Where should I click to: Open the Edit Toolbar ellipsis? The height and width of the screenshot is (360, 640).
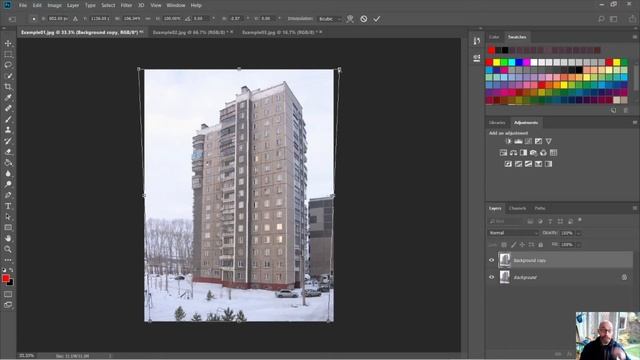click(x=8, y=260)
